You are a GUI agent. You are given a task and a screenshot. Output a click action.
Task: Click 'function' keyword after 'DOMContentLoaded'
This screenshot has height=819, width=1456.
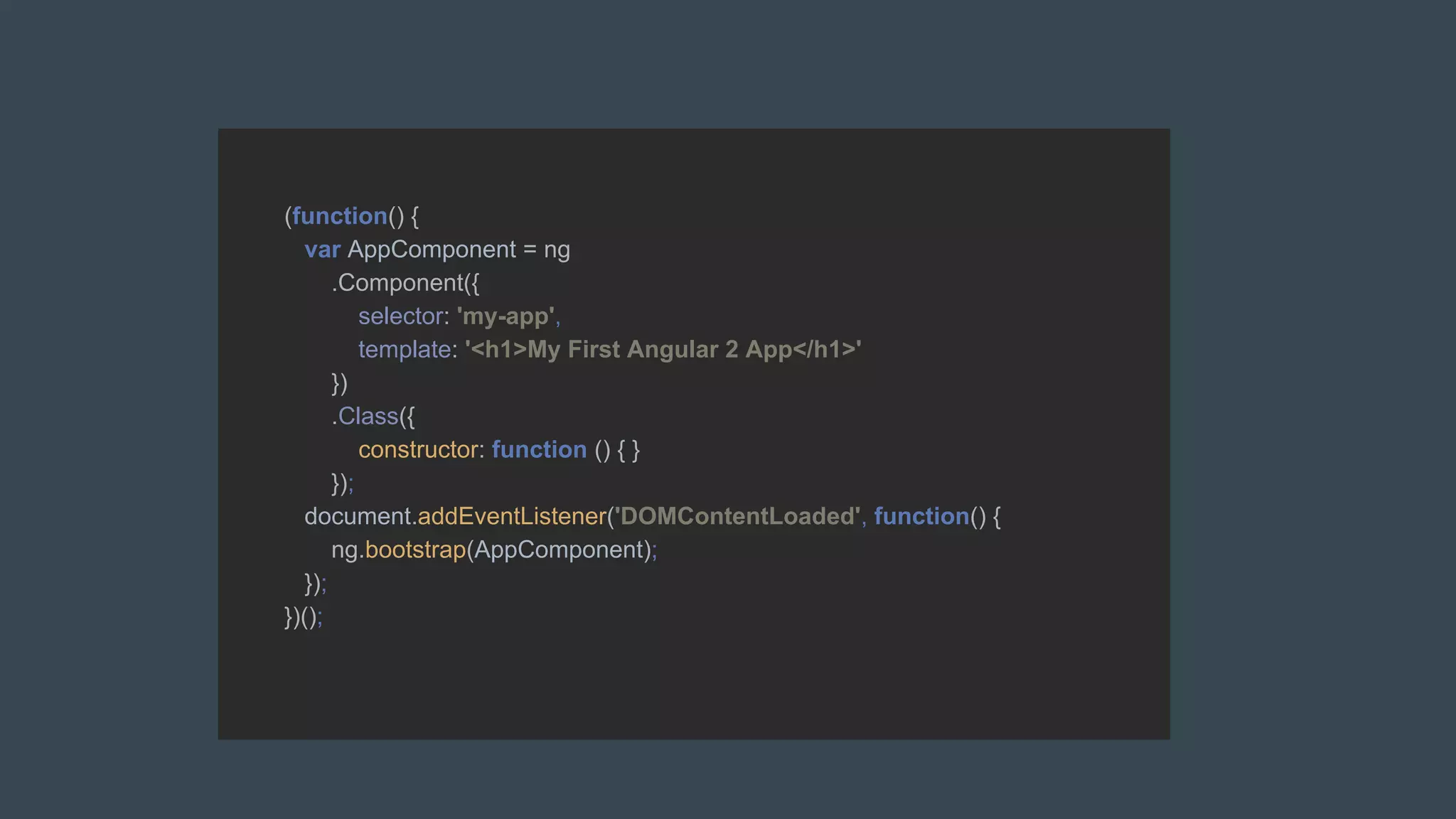click(x=921, y=516)
